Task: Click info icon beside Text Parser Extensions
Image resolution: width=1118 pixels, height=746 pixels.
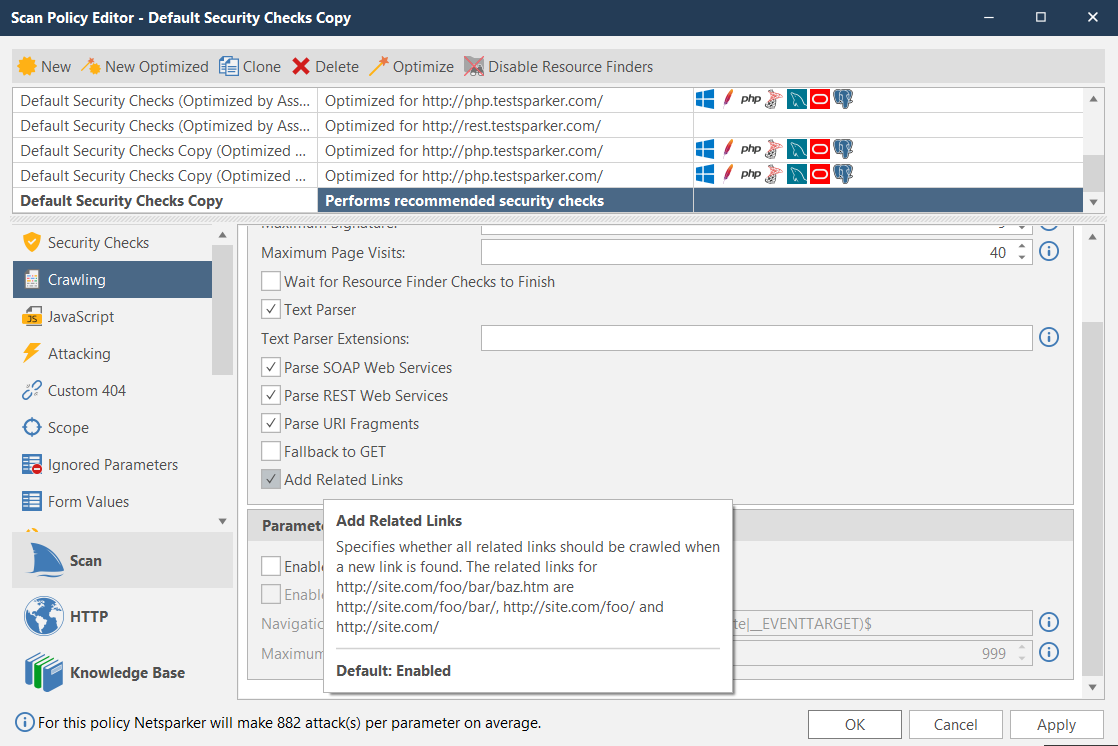Action: [x=1048, y=338]
